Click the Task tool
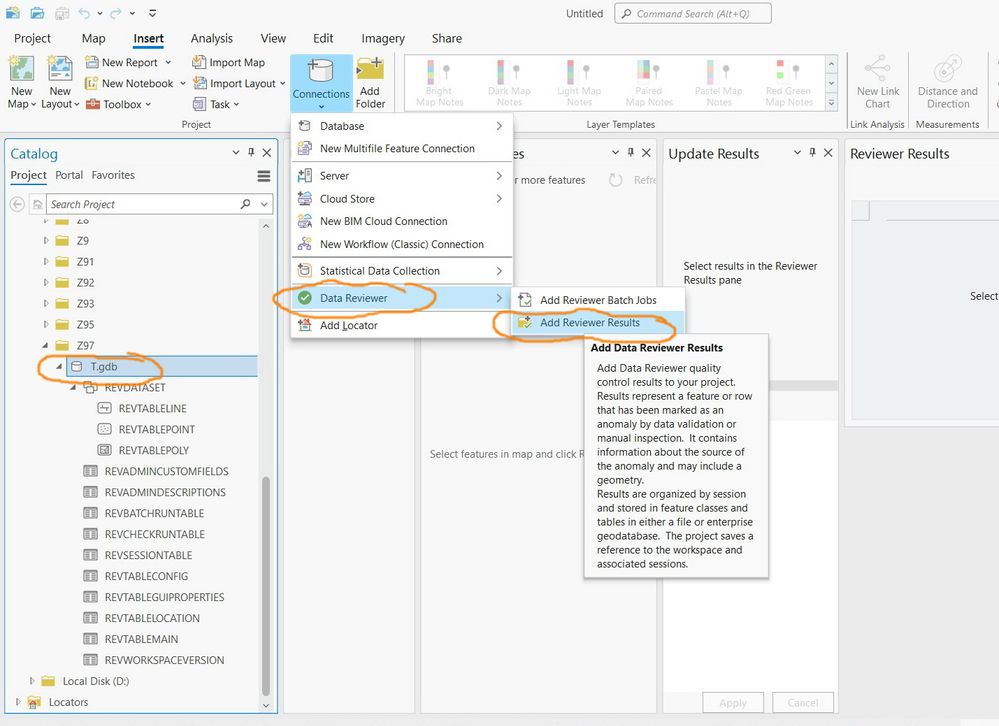Screen dimensions: 999x726 [215, 104]
